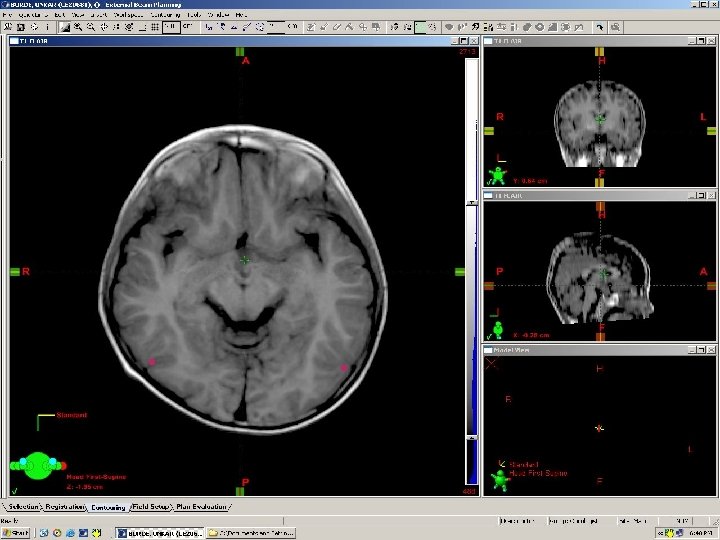The image size is (720, 540).
Task: Click the orange handle beside the A in sagittal view
Action: point(711,286)
